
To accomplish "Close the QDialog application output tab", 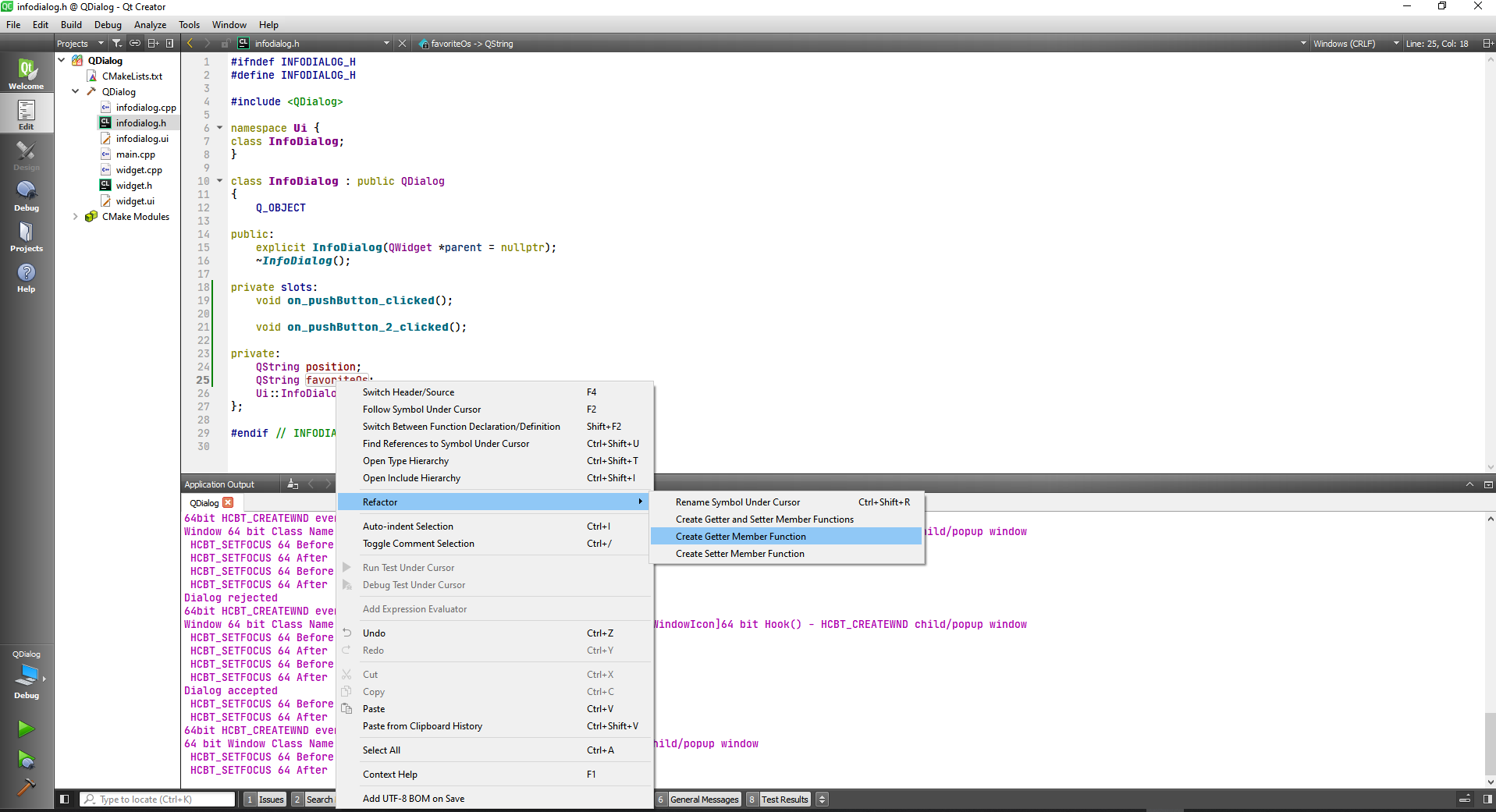I will (x=229, y=503).
